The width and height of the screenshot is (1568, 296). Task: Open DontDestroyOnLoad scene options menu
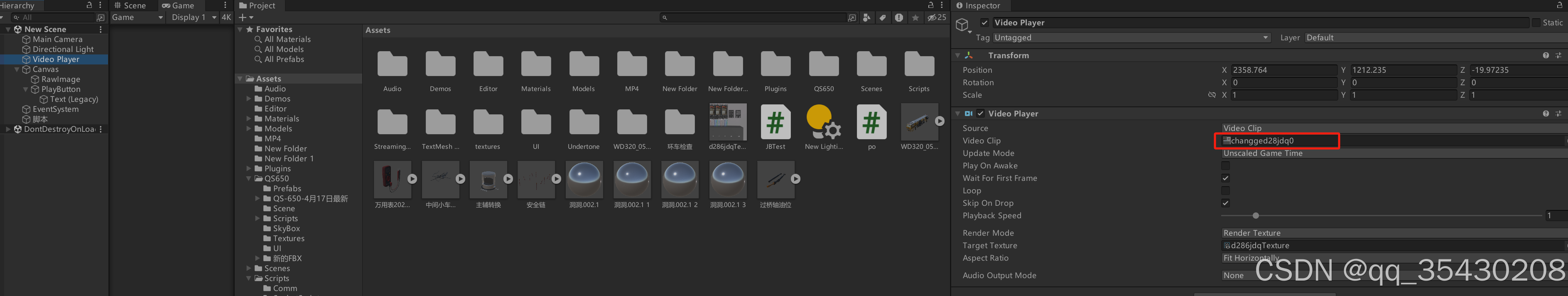click(101, 129)
